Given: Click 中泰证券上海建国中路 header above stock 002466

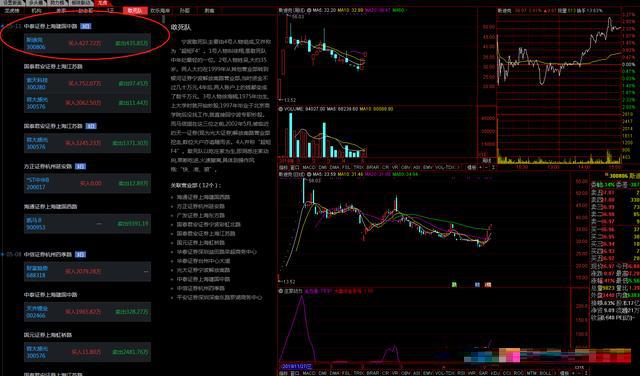Looking at the screenshot, I should 50,295.
